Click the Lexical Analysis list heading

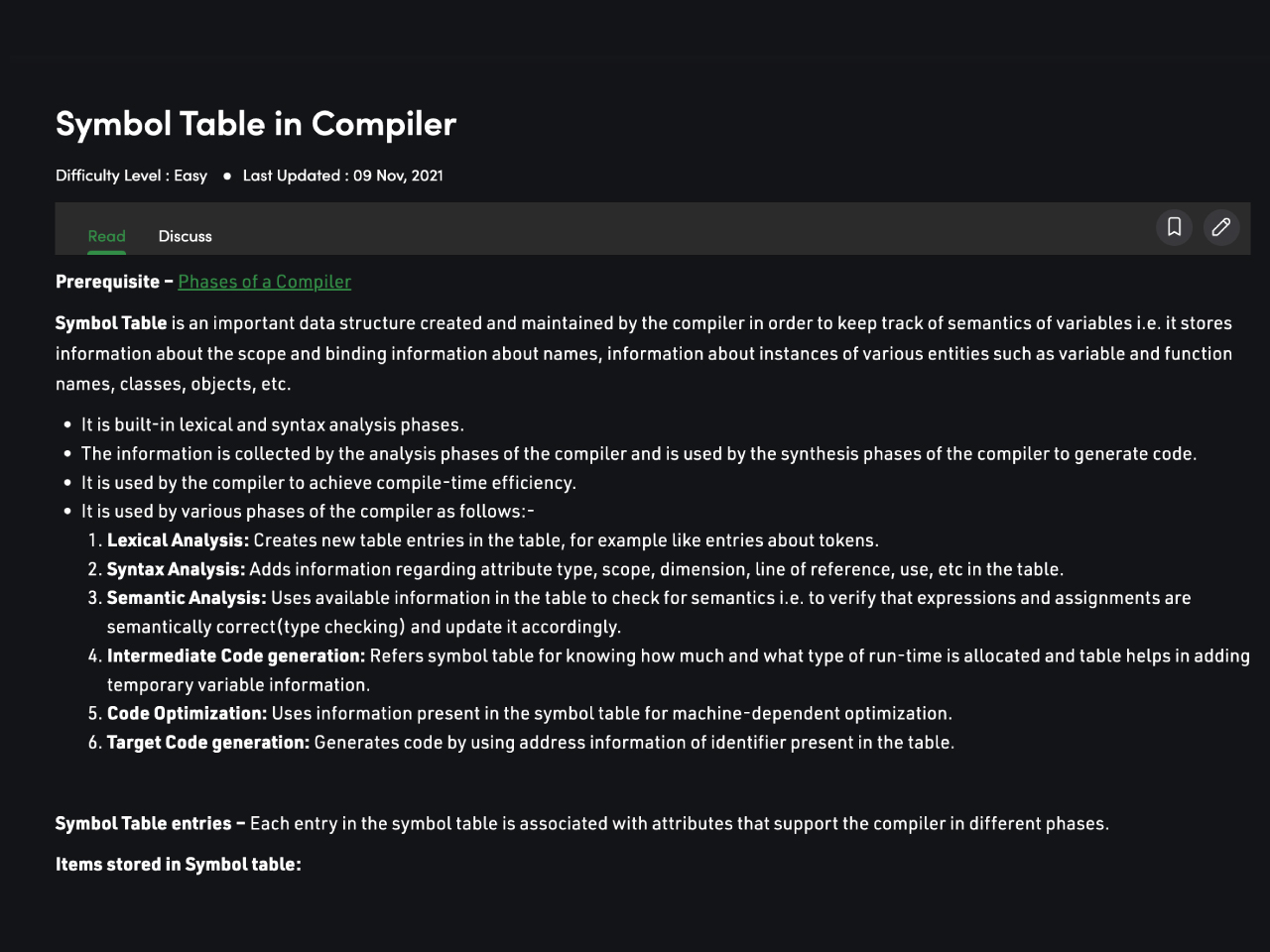point(178,540)
